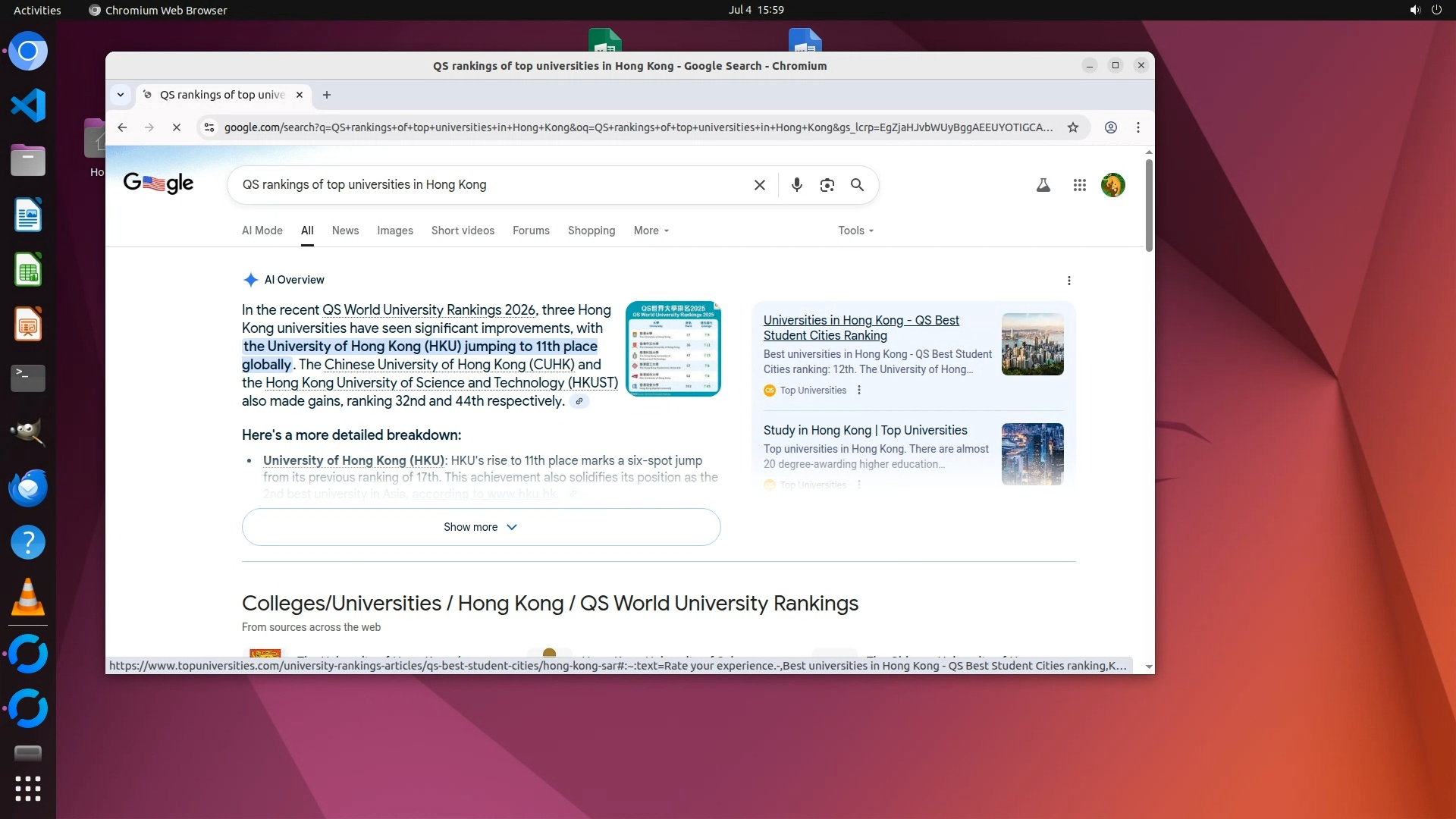Open Universities in Hong Kong QS link
The width and height of the screenshot is (1456, 819).
[x=861, y=328]
